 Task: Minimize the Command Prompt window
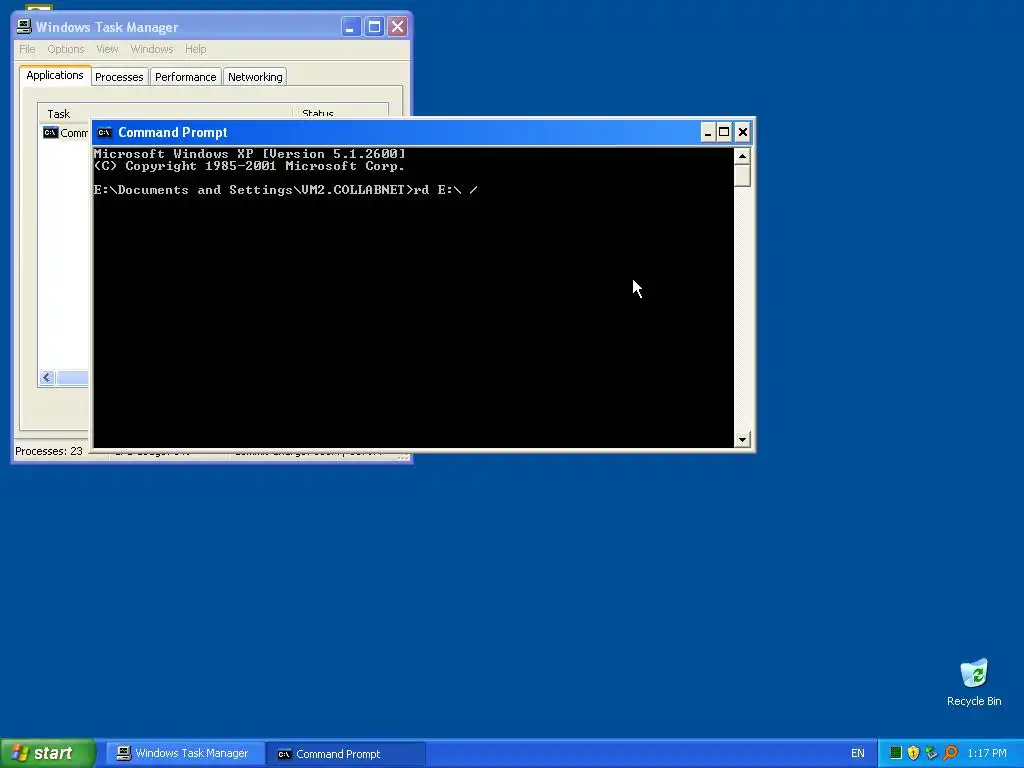pyautogui.click(x=708, y=133)
